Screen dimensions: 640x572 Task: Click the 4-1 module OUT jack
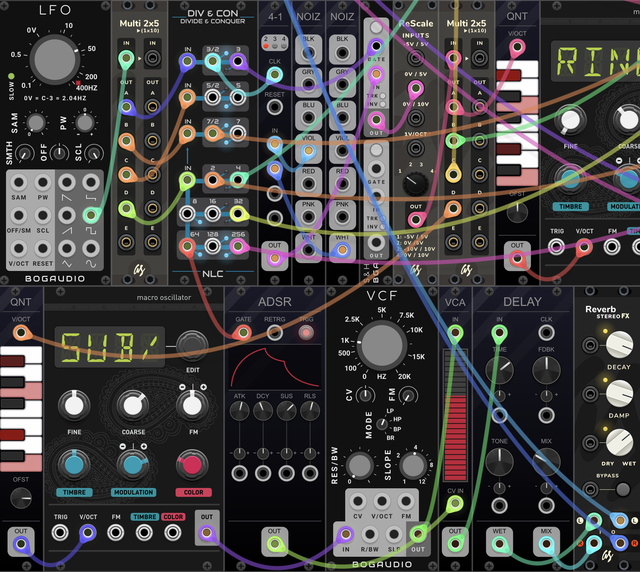click(x=275, y=258)
